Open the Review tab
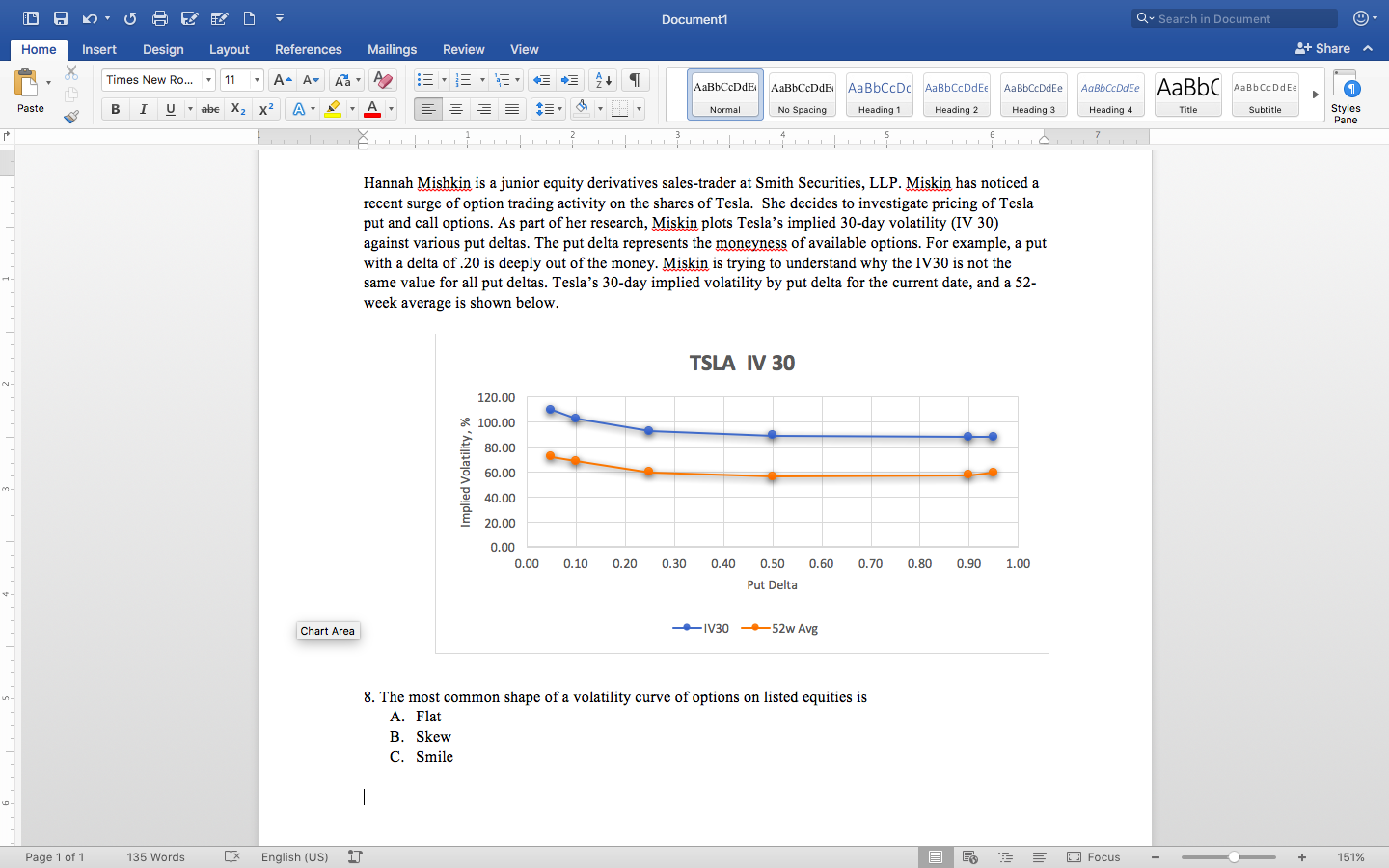 (464, 49)
